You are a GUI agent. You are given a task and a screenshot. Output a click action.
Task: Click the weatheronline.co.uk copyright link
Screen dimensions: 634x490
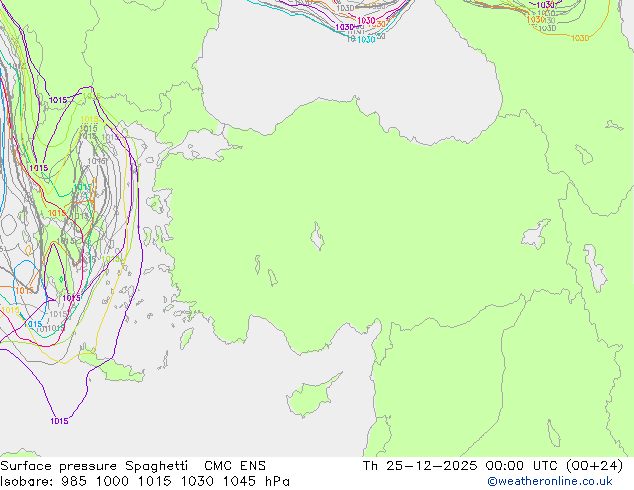[x=550, y=481]
